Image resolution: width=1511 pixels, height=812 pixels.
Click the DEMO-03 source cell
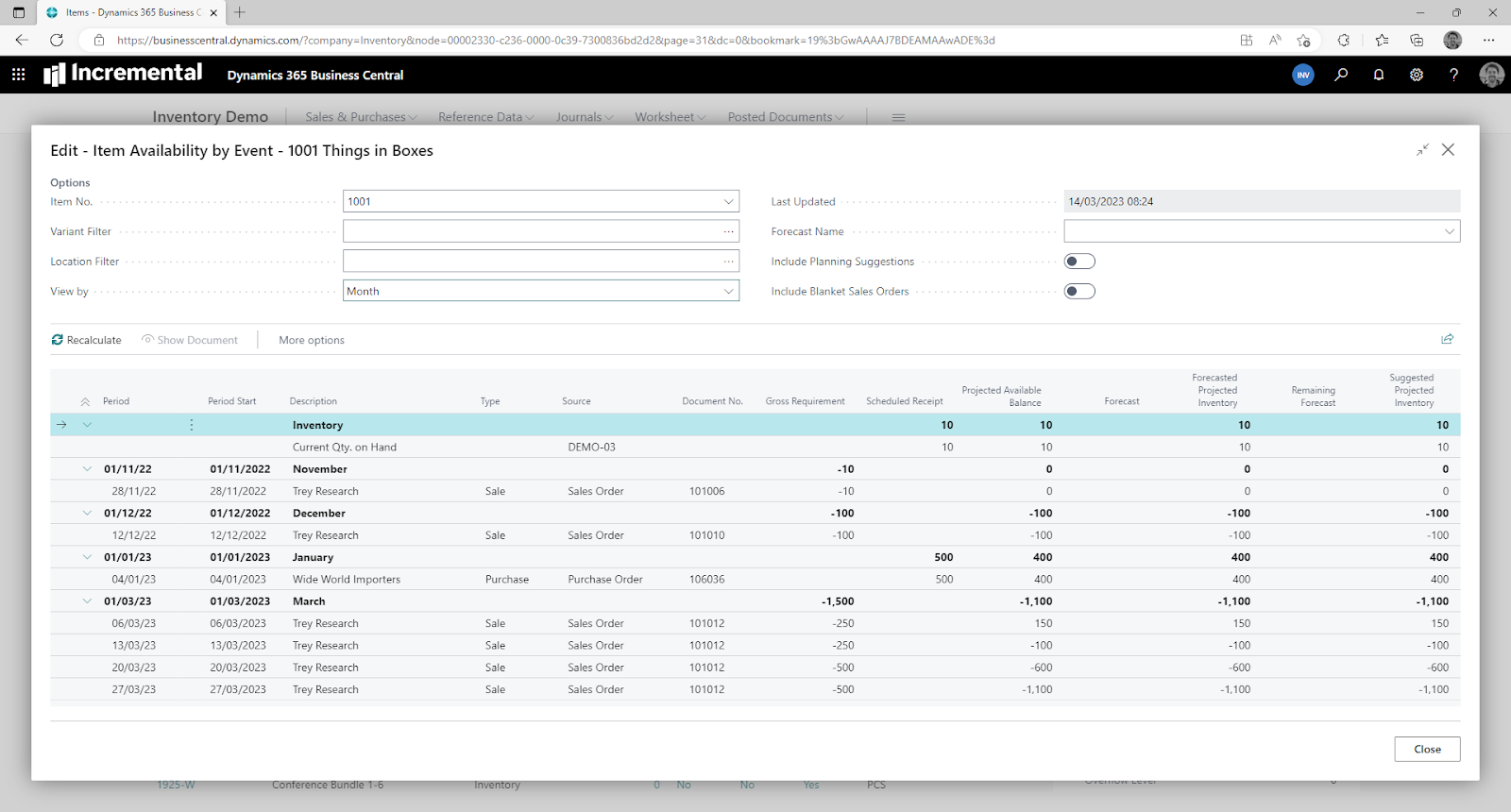[592, 448]
